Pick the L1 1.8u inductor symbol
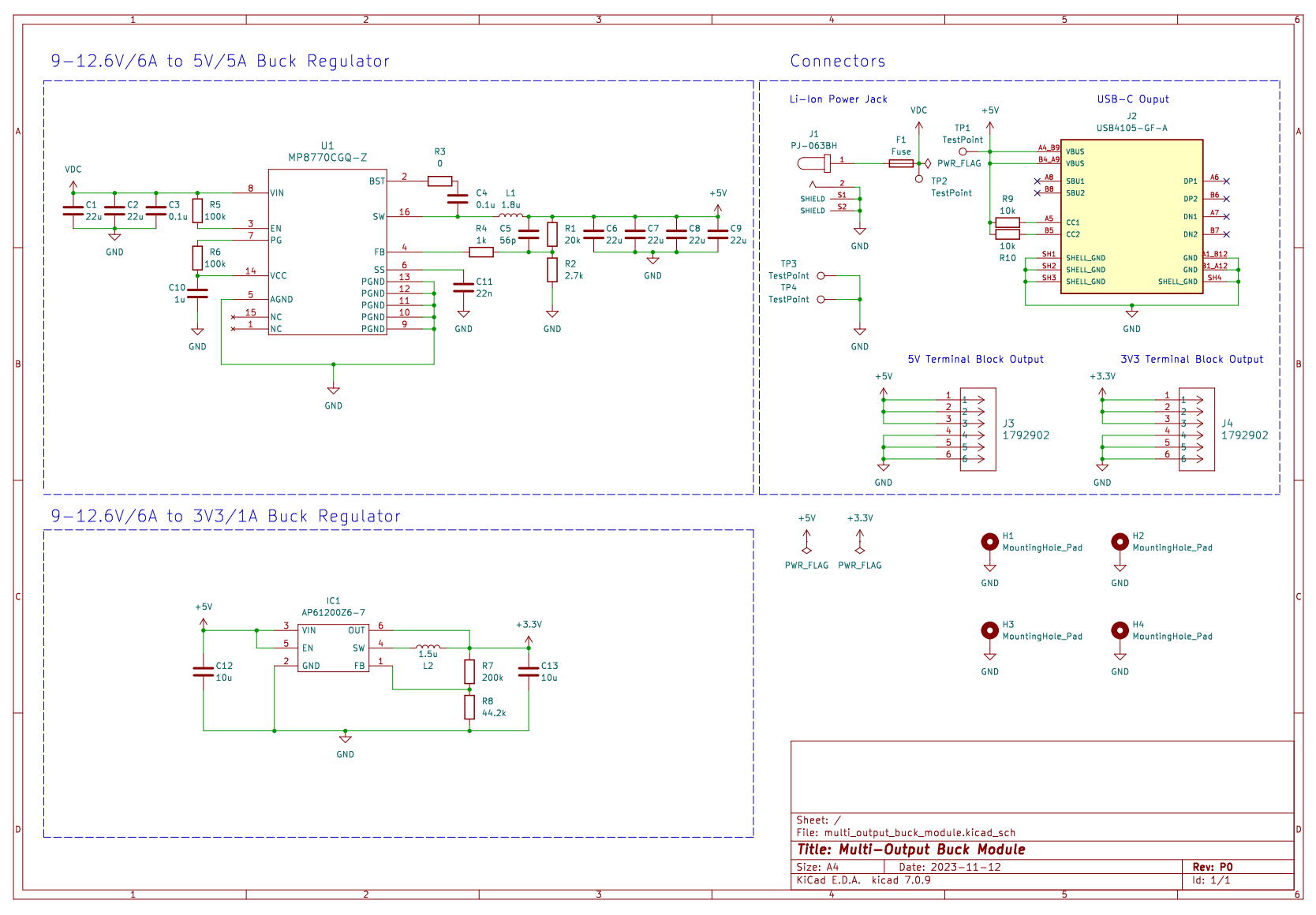 point(510,214)
